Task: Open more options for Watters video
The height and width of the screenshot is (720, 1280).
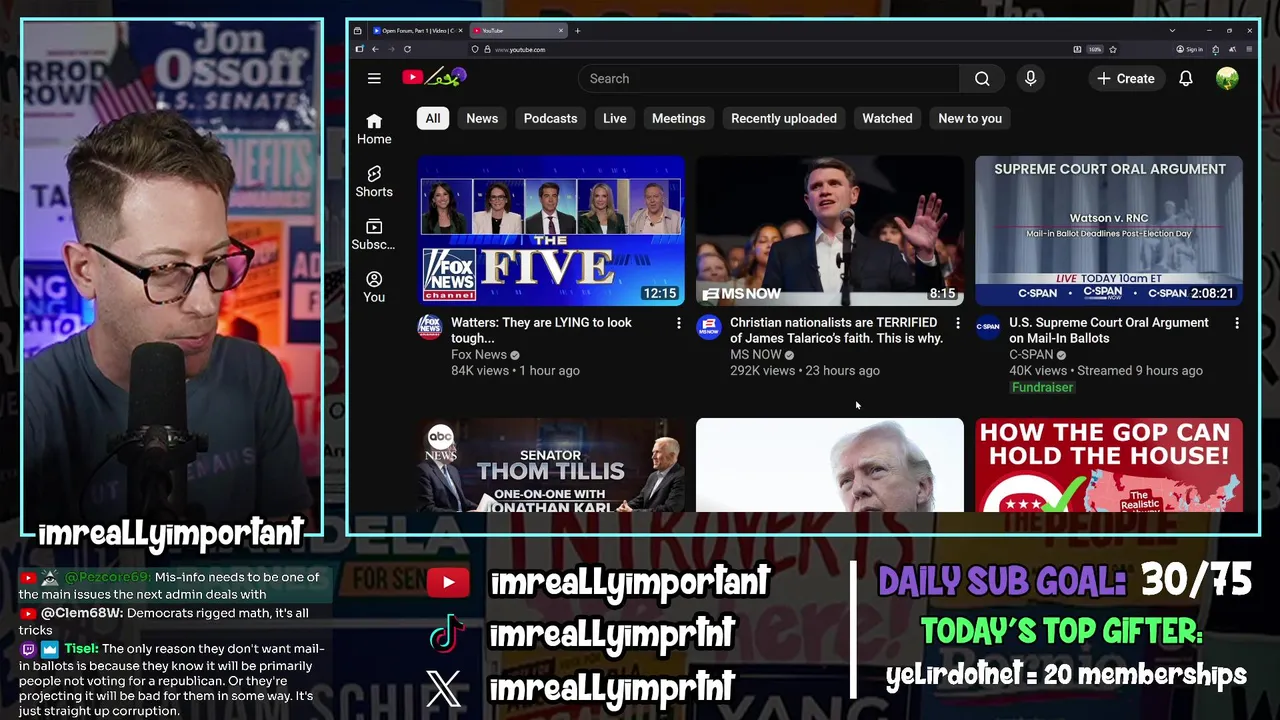Action: pyautogui.click(x=678, y=323)
